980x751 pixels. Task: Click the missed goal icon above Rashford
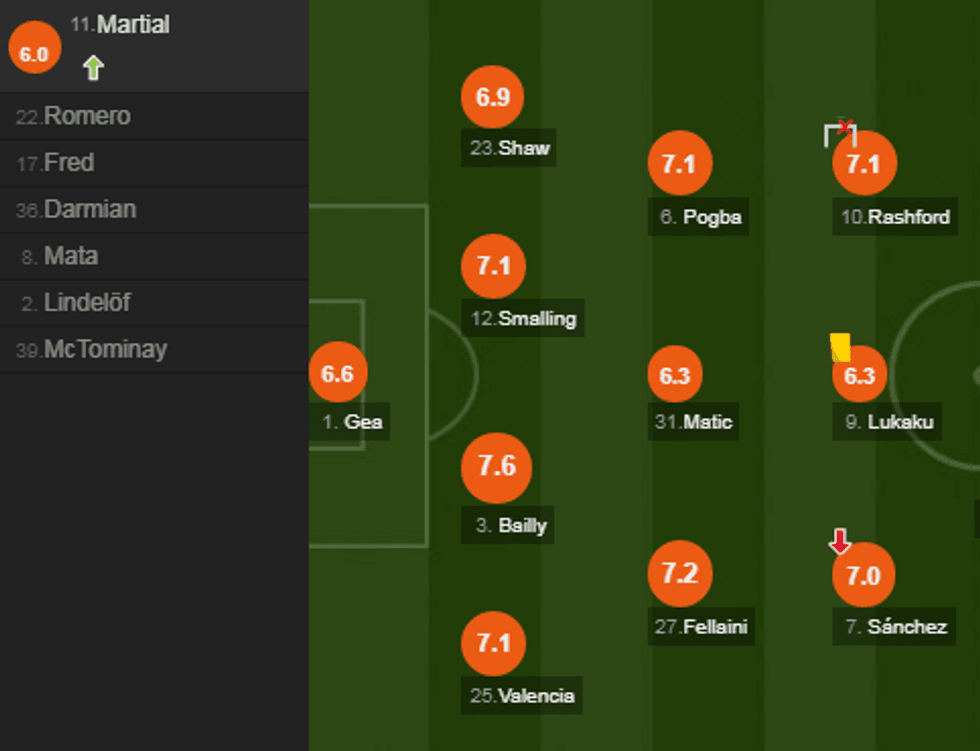pos(841,132)
